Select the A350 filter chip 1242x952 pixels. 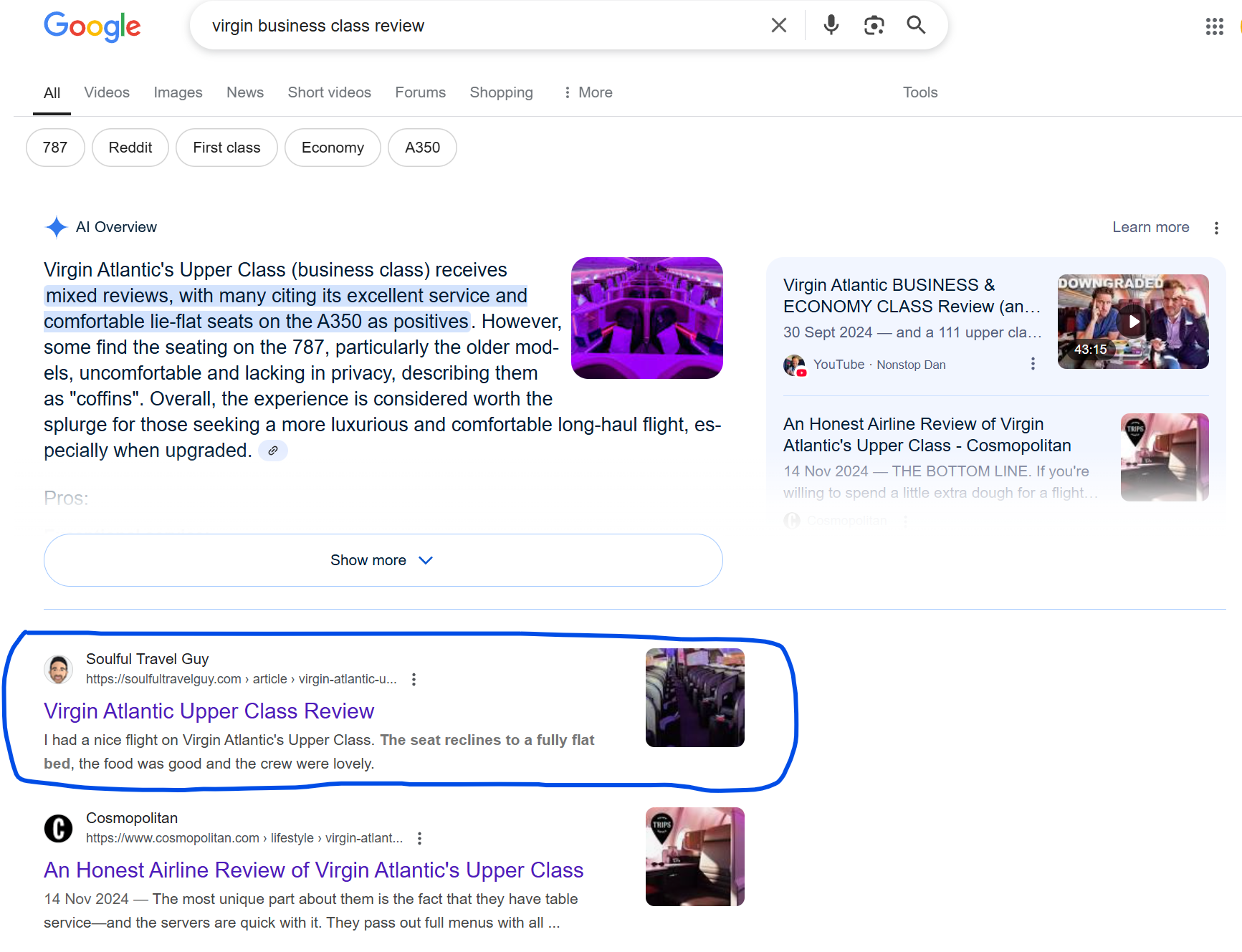[x=422, y=148]
